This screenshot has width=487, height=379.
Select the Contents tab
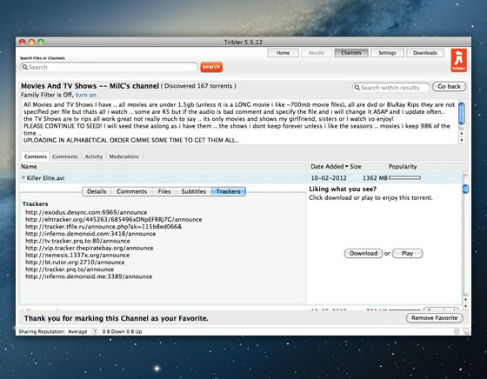(x=35, y=156)
